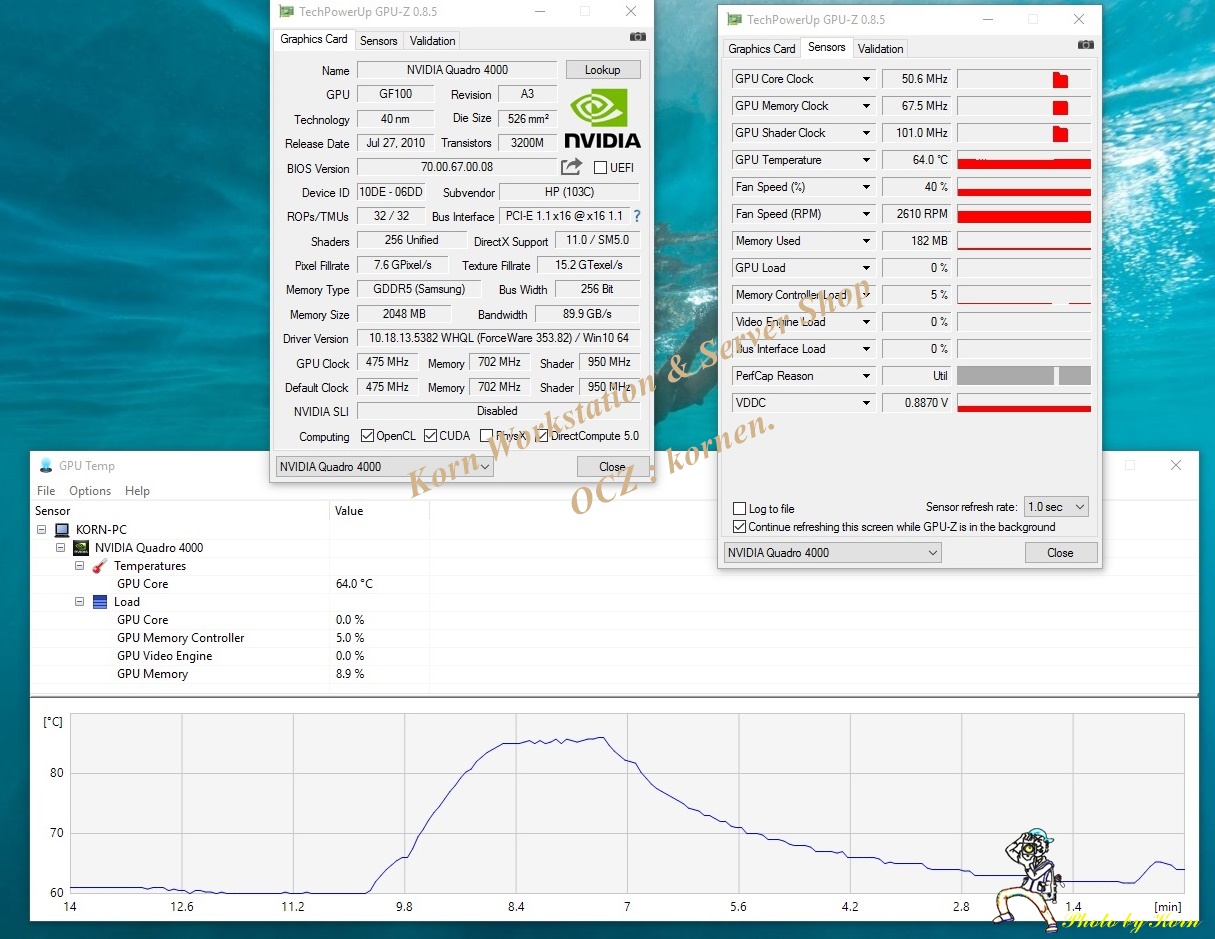Open the VDDC sensor dropdown
The width and height of the screenshot is (1215, 939).
click(866, 403)
